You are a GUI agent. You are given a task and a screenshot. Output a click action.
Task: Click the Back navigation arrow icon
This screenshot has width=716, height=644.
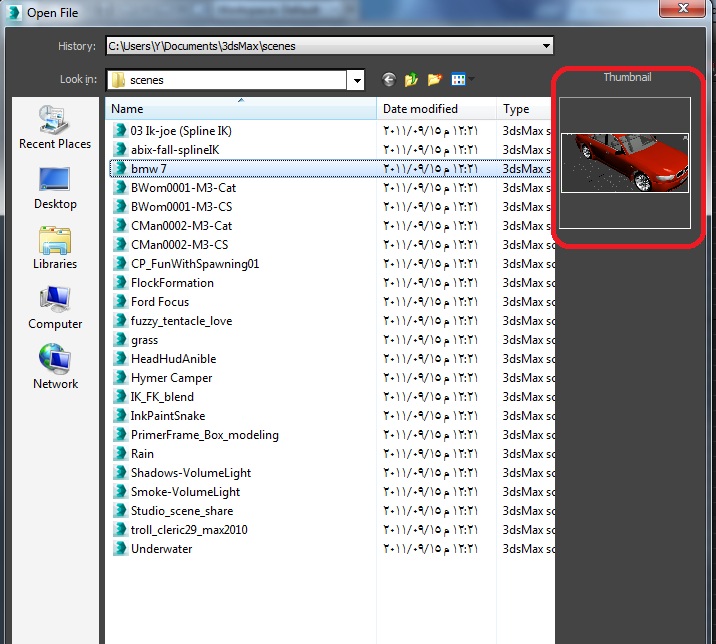pyautogui.click(x=389, y=80)
